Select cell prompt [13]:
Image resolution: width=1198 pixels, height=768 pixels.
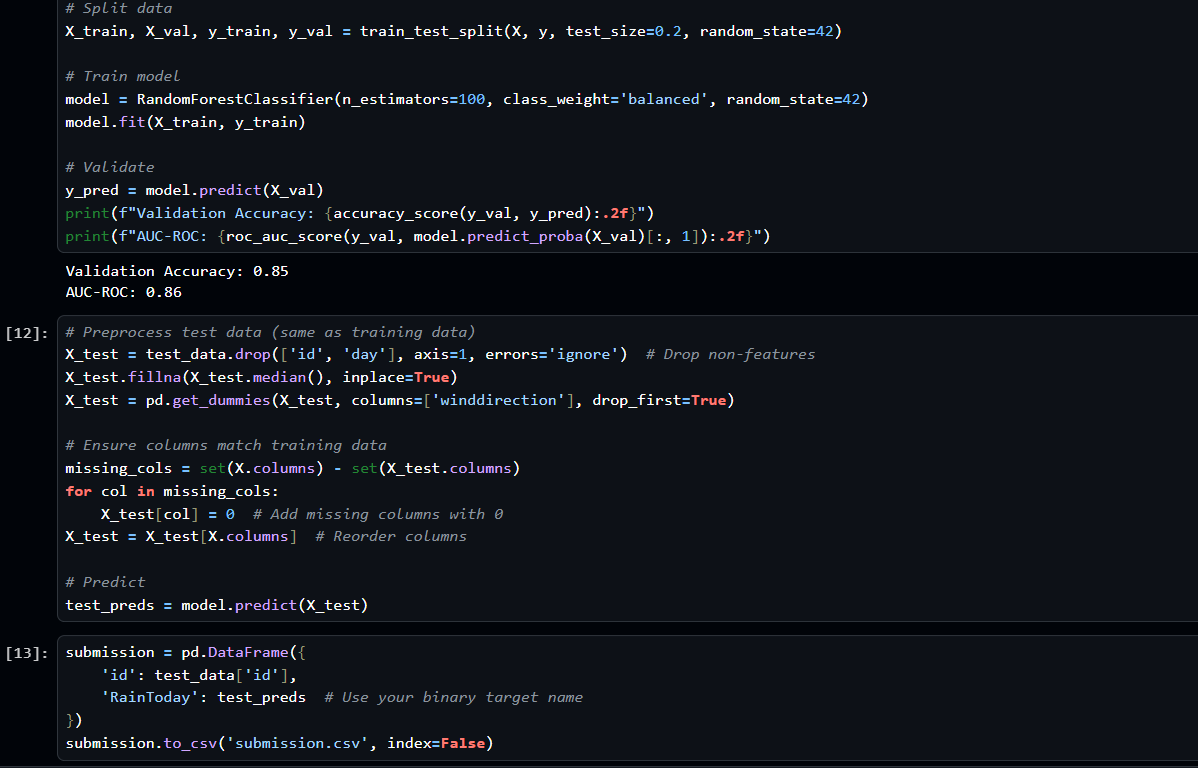click(27, 653)
